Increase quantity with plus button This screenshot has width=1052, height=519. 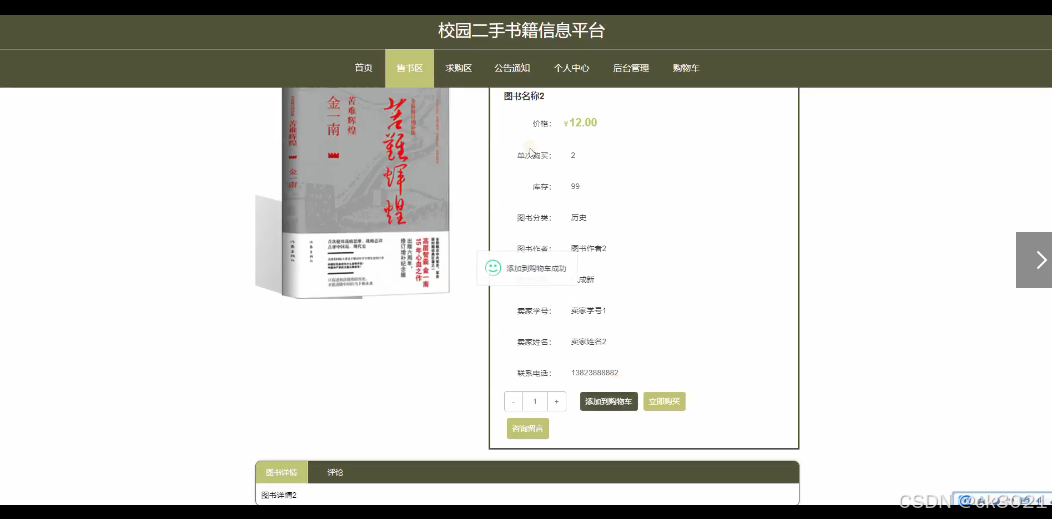pos(556,402)
